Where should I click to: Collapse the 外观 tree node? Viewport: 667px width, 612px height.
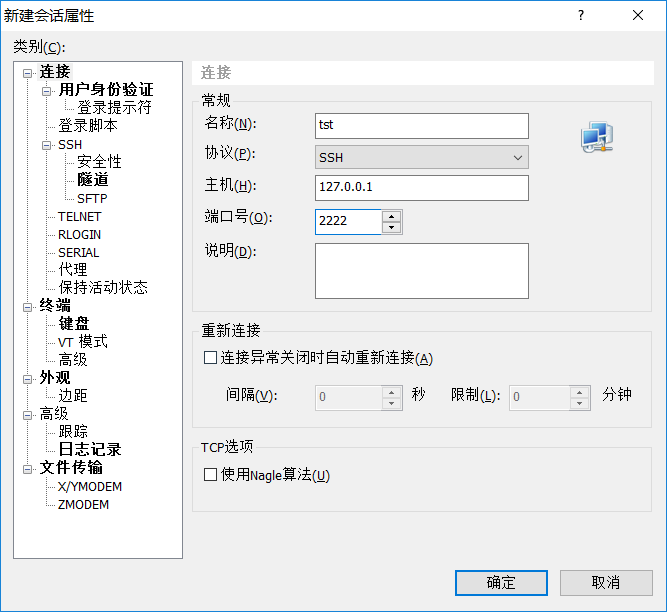tap(28, 379)
